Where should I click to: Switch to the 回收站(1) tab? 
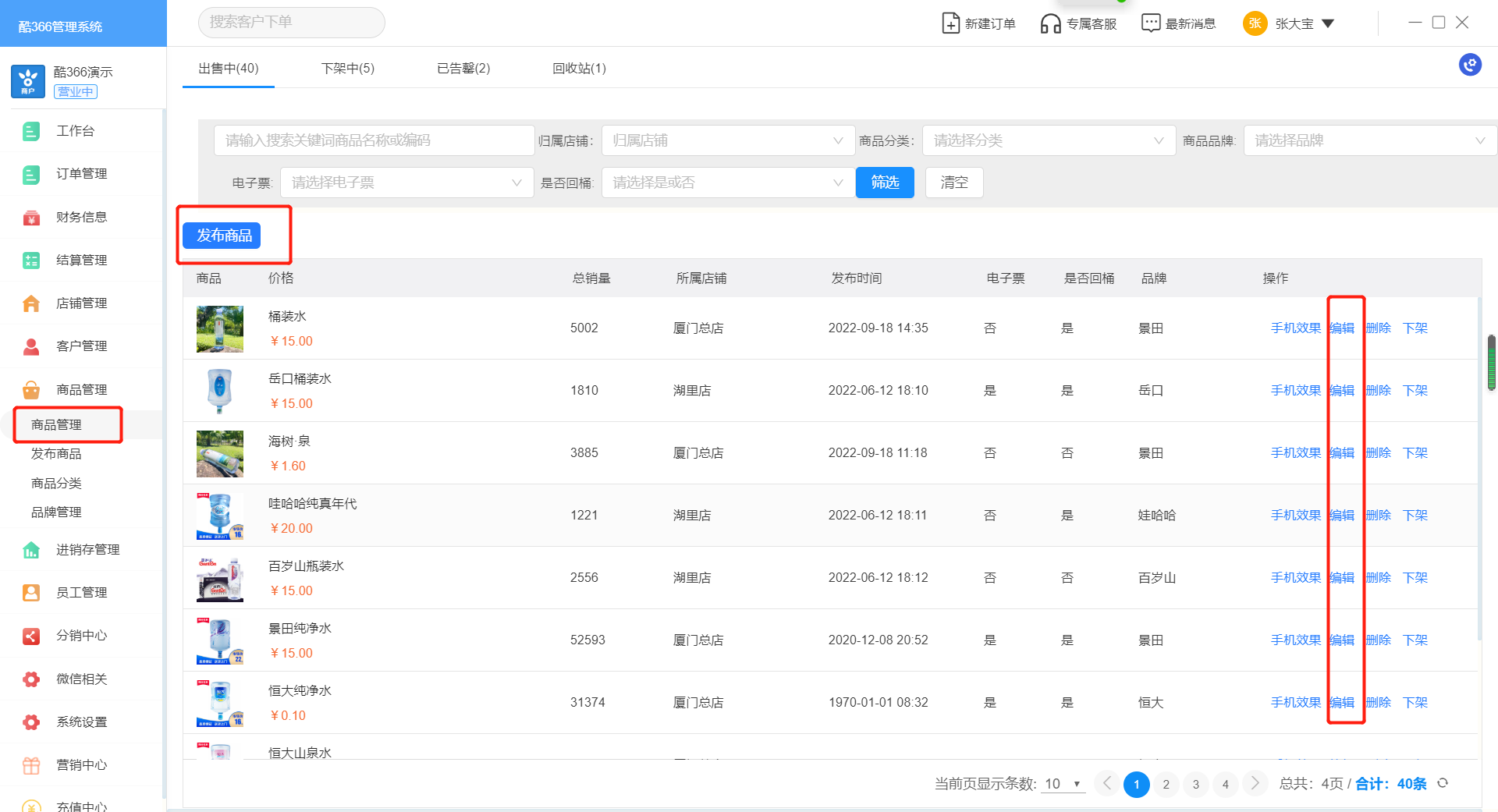coord(578,69)
